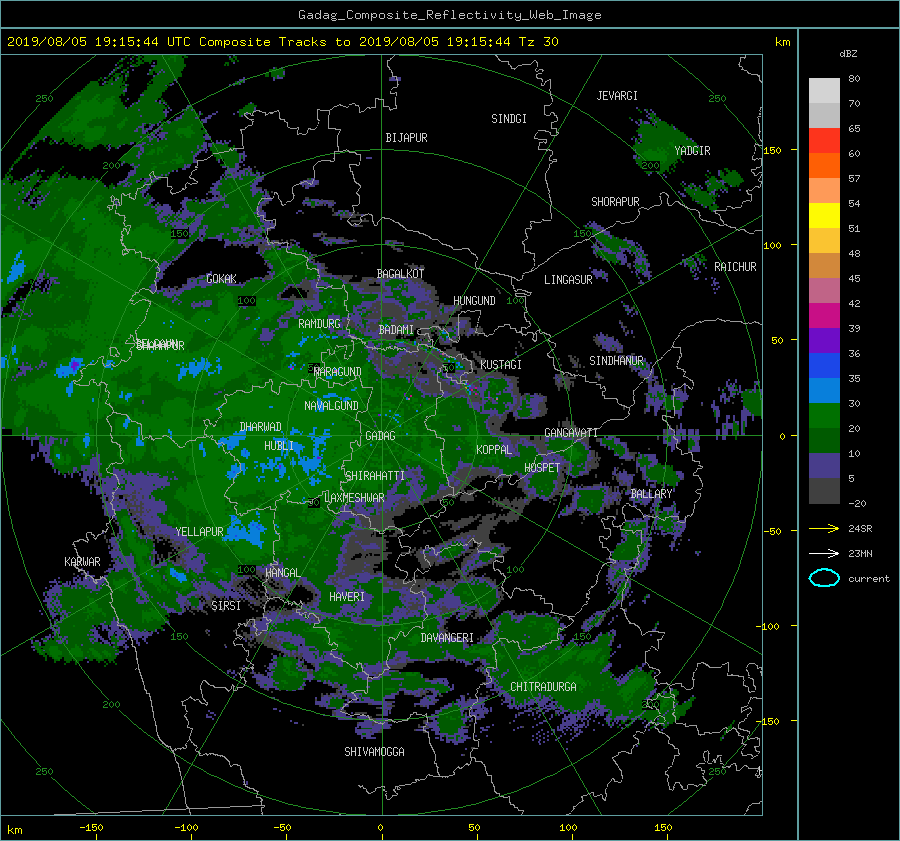900x841 pixels.
Task: Click the yellow 24SR arrow legend icon
Action: (824, 528)
